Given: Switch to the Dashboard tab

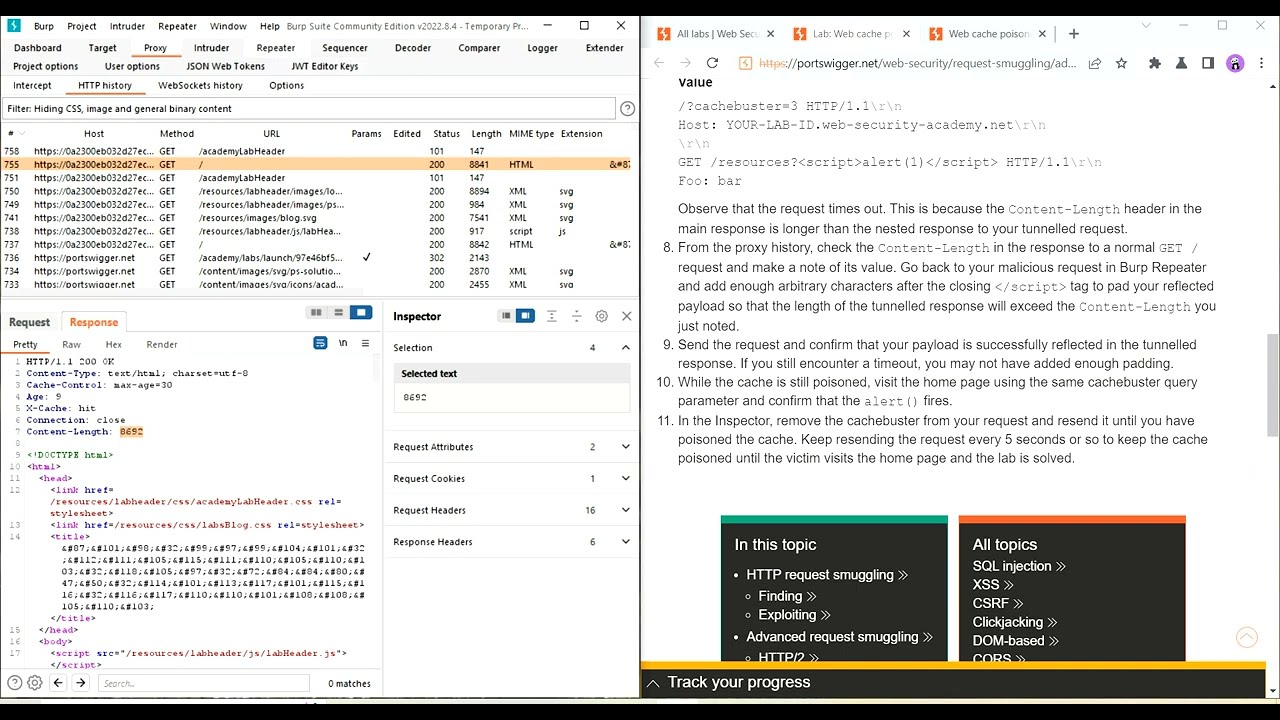Looking at the screenshot, I should (38, 48).
